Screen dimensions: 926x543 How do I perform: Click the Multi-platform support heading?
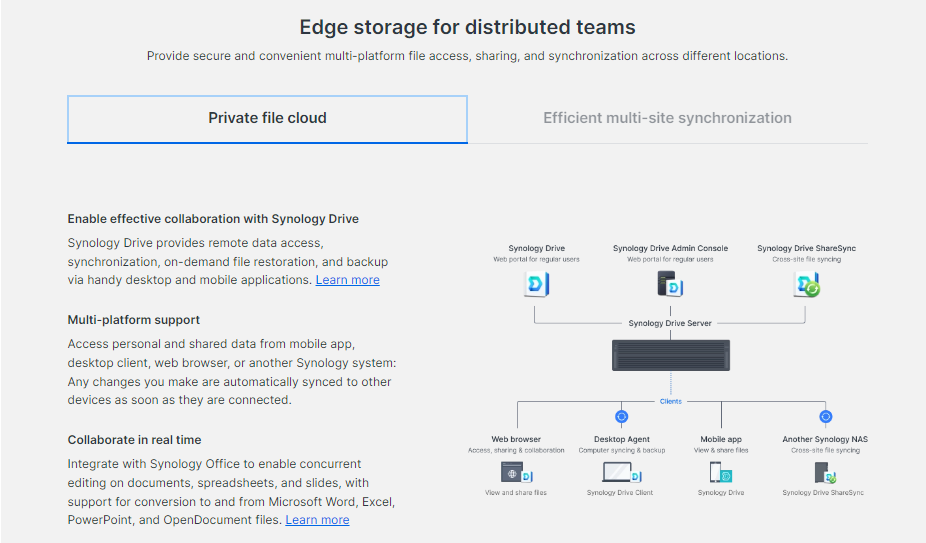tap(133, 320)
